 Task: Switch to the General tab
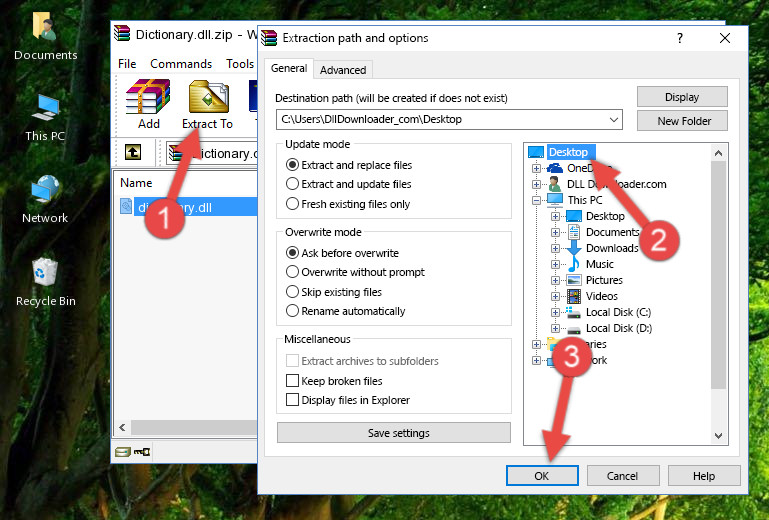coord(289,69)
